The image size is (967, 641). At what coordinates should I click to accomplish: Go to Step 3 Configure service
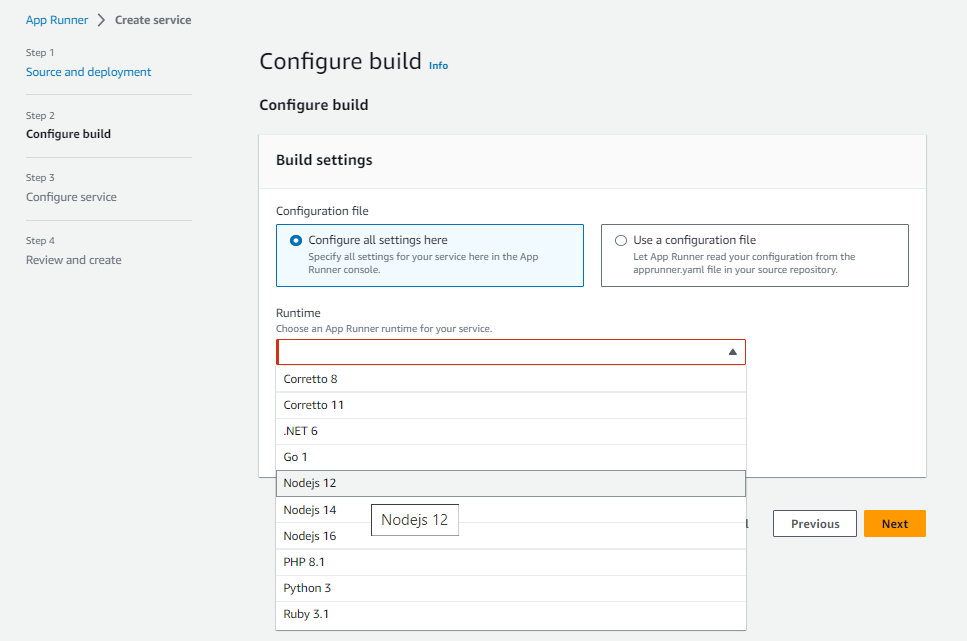tap(71, 196)
